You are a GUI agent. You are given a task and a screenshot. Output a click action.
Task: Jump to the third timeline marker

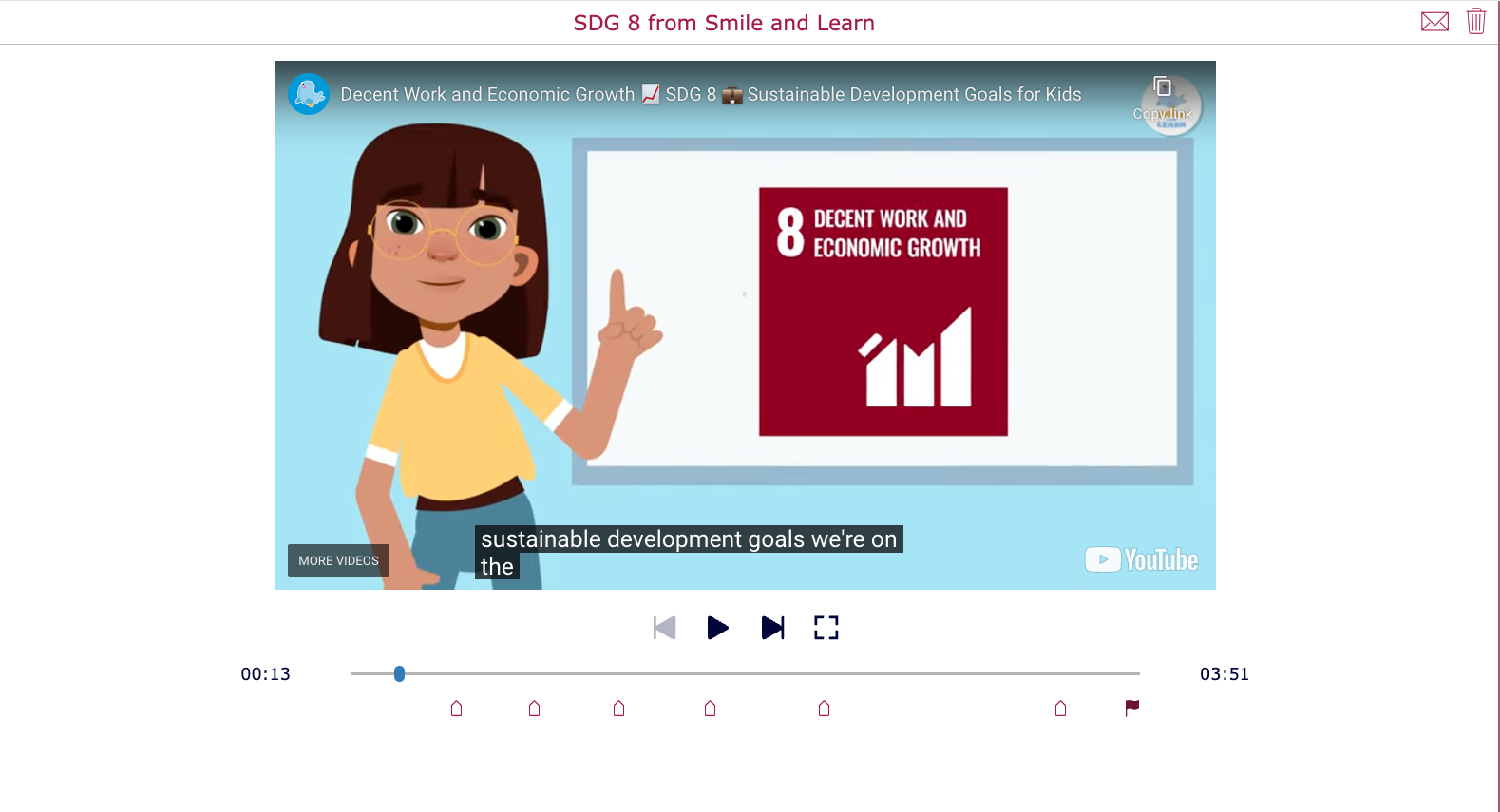(x=619, y=708)
